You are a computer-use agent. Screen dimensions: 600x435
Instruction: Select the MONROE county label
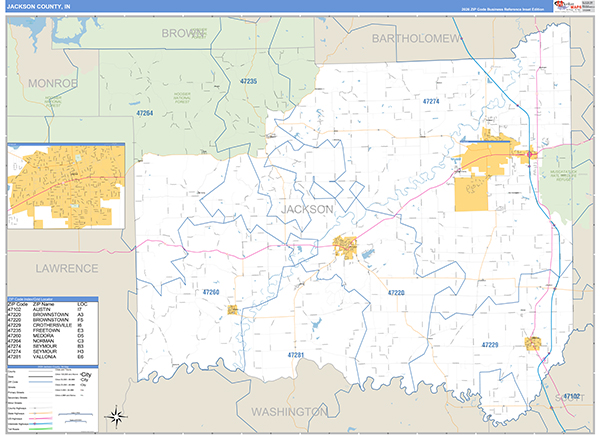[53, 83]
